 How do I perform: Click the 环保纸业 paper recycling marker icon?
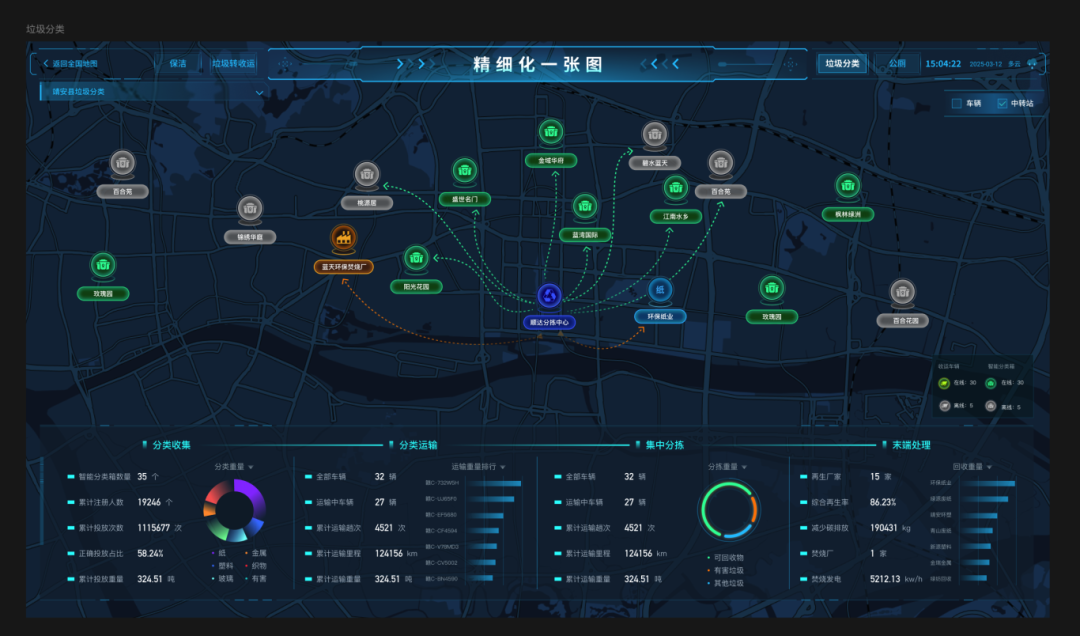(660, 290)
